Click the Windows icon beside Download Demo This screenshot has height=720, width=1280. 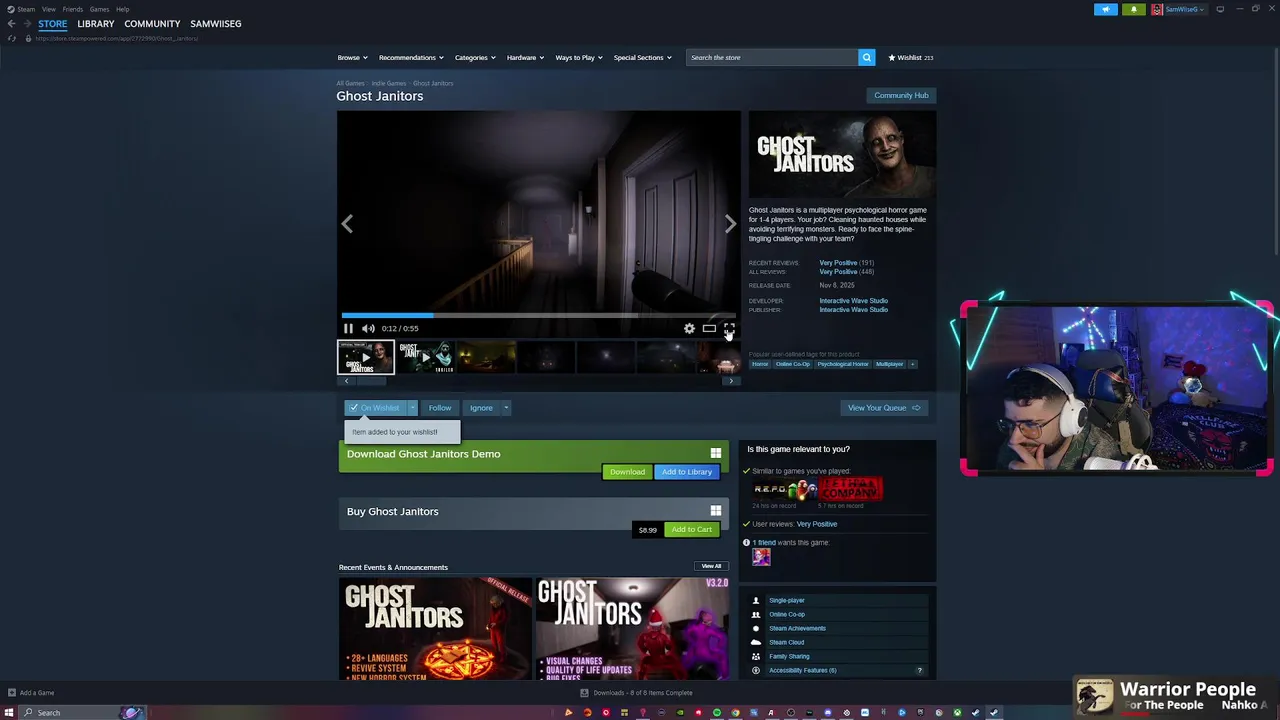pyautogui.click(x=715, y=453)
